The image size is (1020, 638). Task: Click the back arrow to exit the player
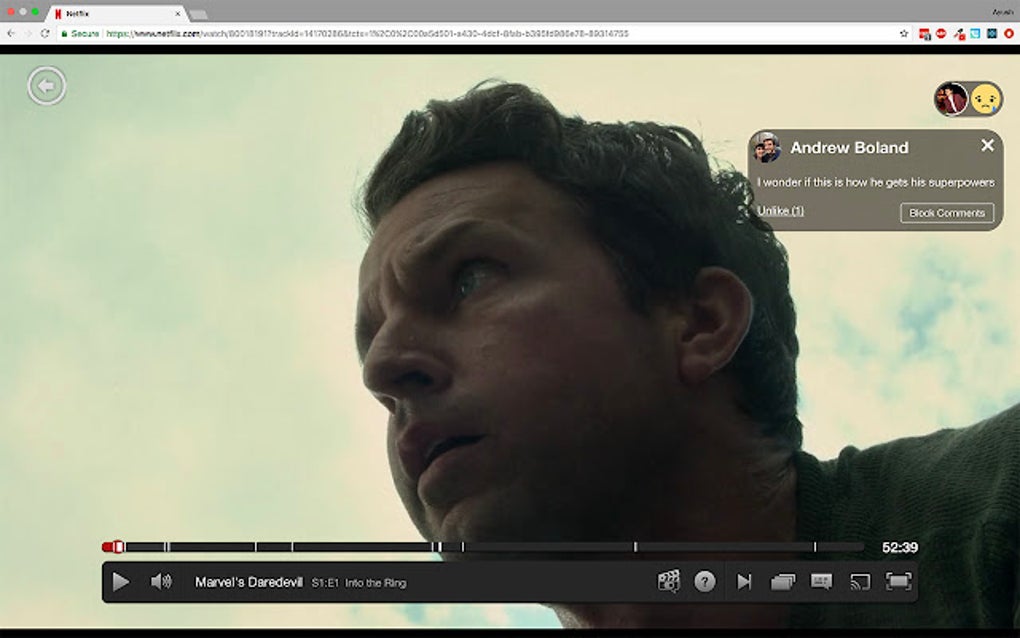pyautogui.click(x=46, y=85)
